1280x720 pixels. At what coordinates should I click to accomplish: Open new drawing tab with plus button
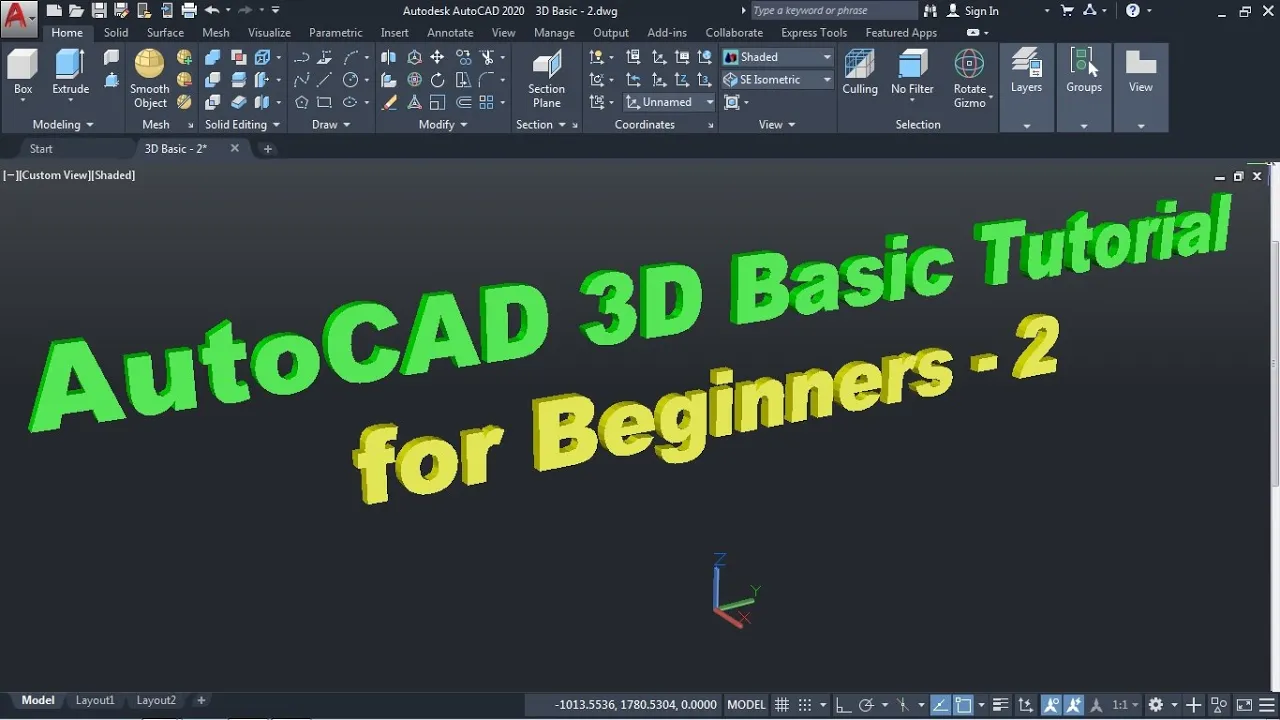(267, 148)
